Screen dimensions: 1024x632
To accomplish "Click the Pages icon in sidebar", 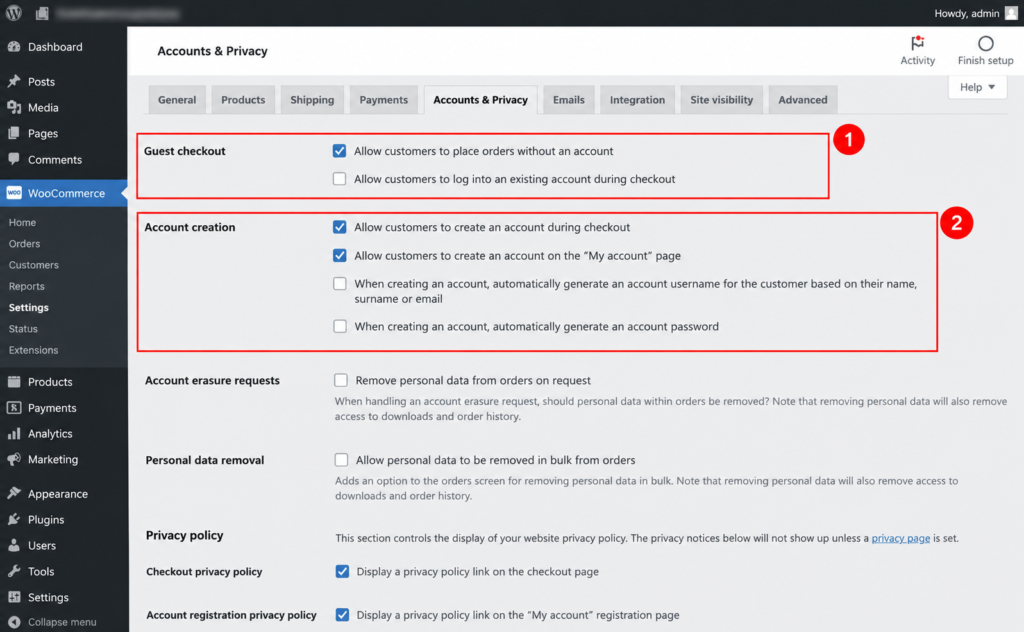I will click(x=14, y=133).
